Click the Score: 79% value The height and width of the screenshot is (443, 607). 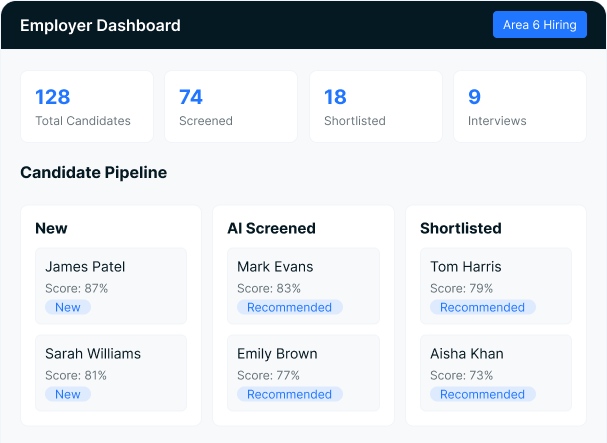[461, 288]
